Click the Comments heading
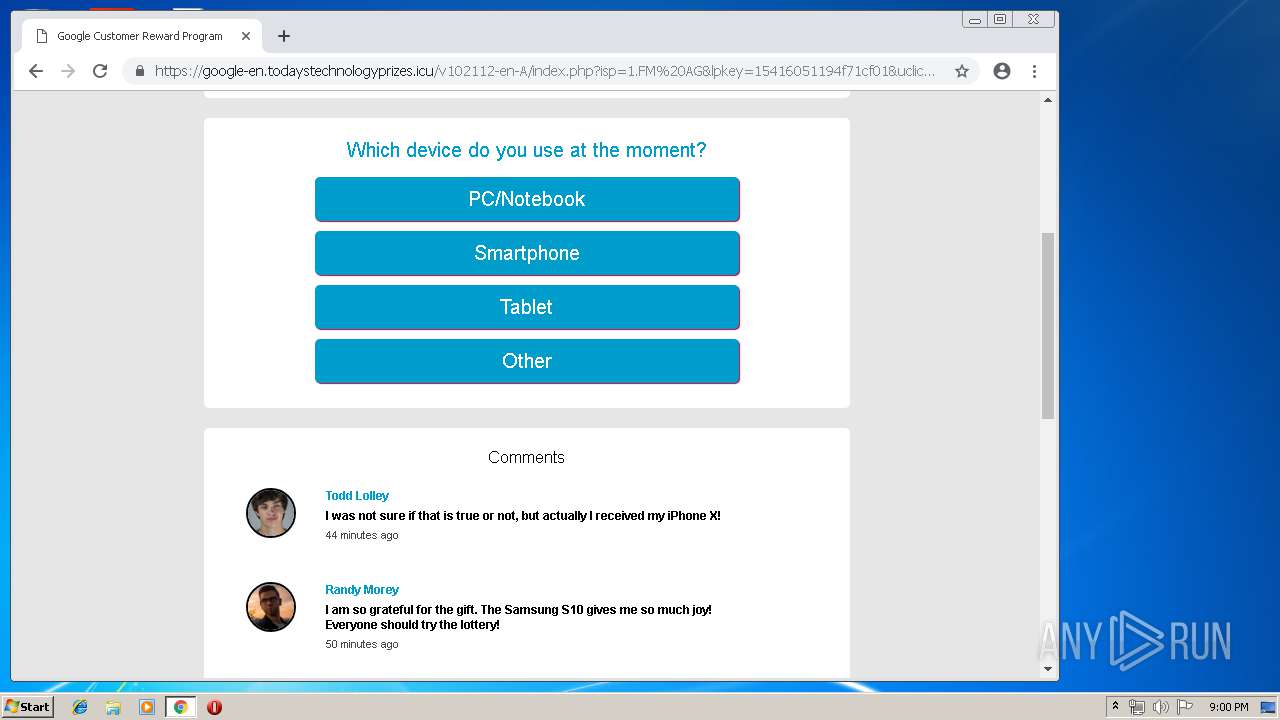Viewport: 1280px width, 720px height. coord(526,457)
